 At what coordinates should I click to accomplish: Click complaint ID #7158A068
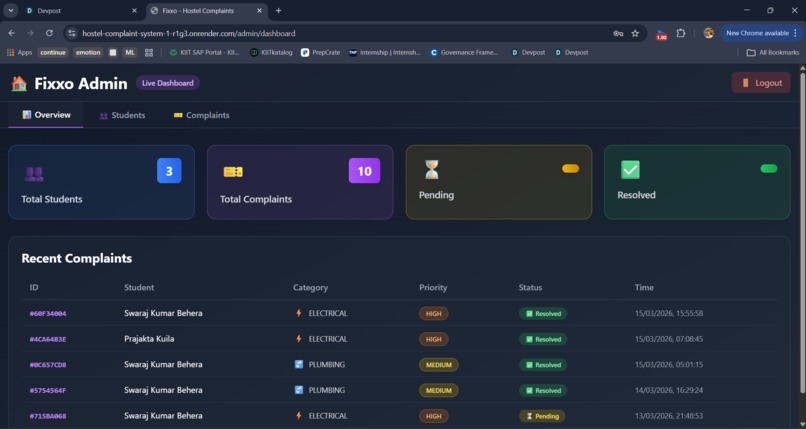[48, 416]
